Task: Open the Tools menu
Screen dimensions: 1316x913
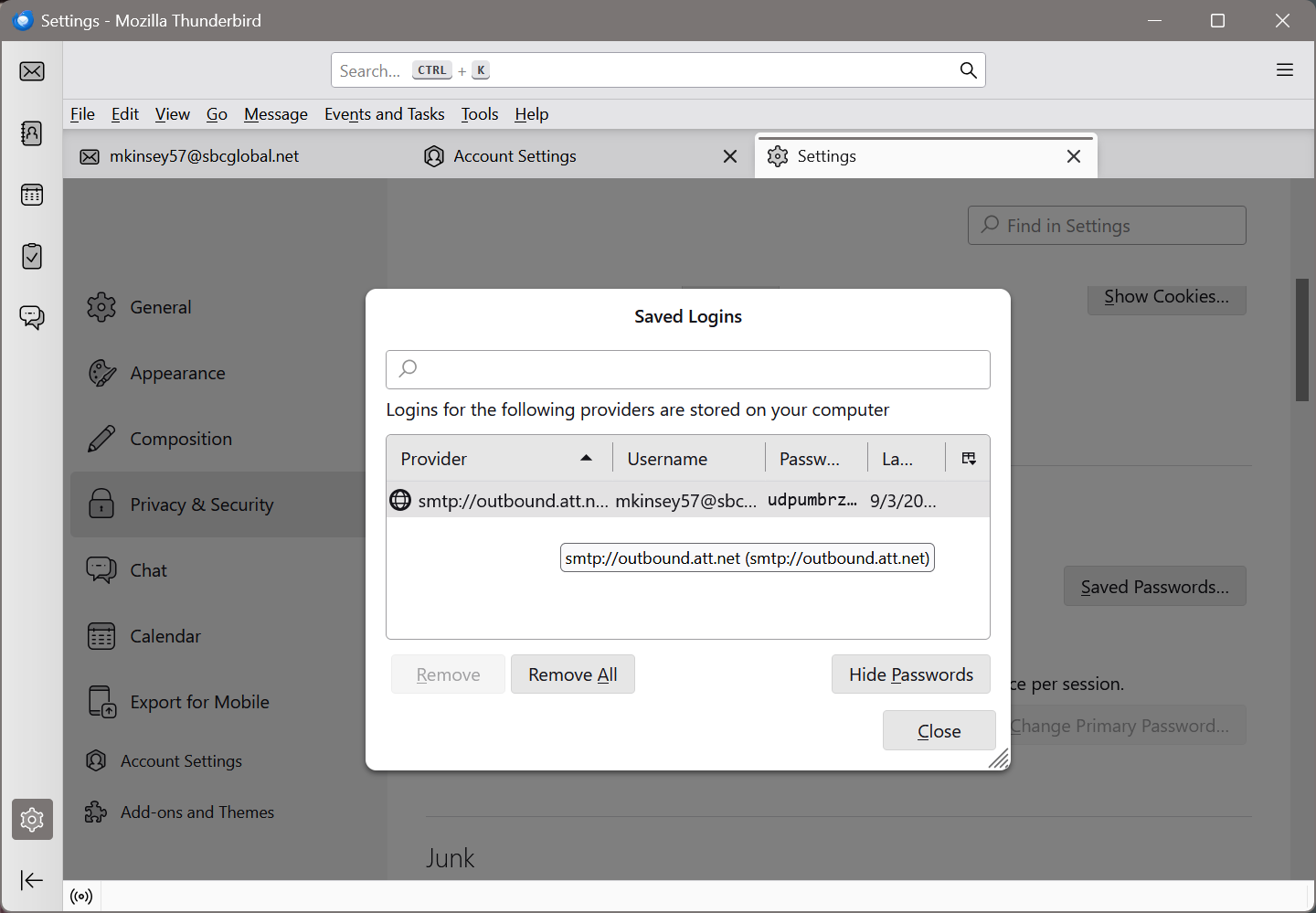Action: pos(479,114)
